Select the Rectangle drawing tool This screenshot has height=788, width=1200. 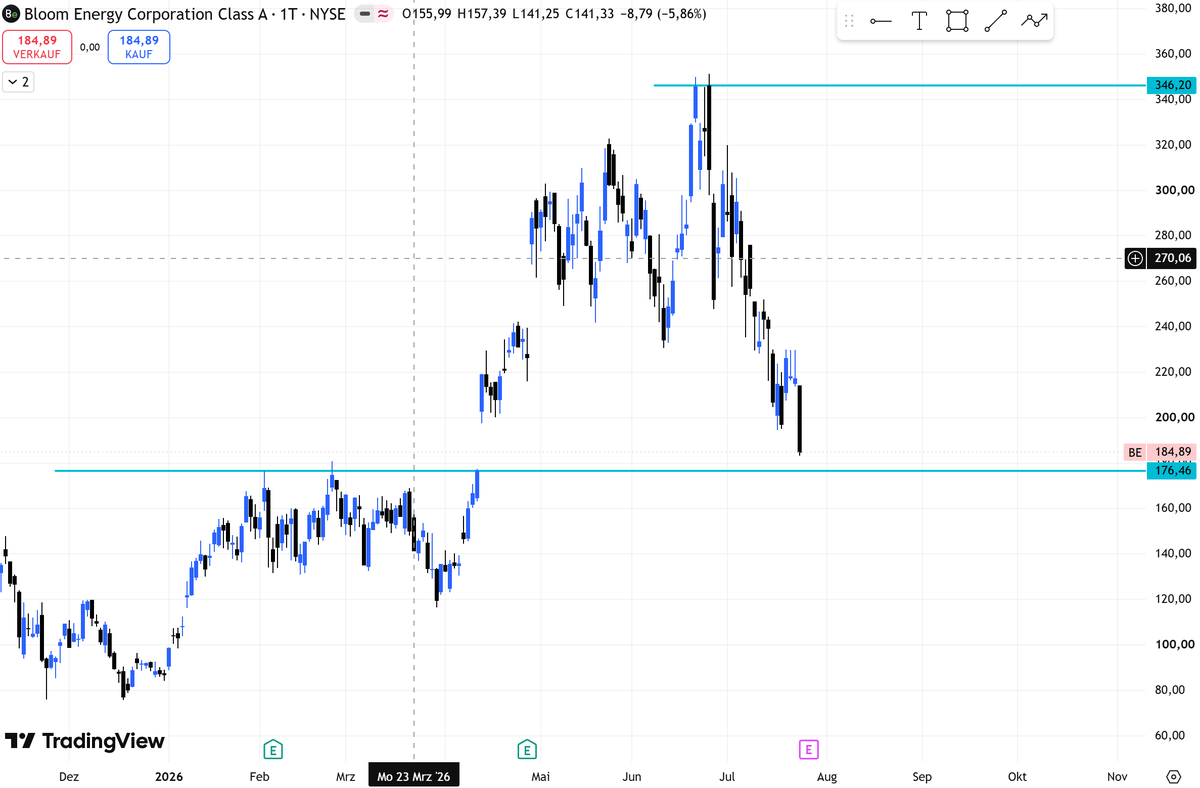click(x=957, y=21)
